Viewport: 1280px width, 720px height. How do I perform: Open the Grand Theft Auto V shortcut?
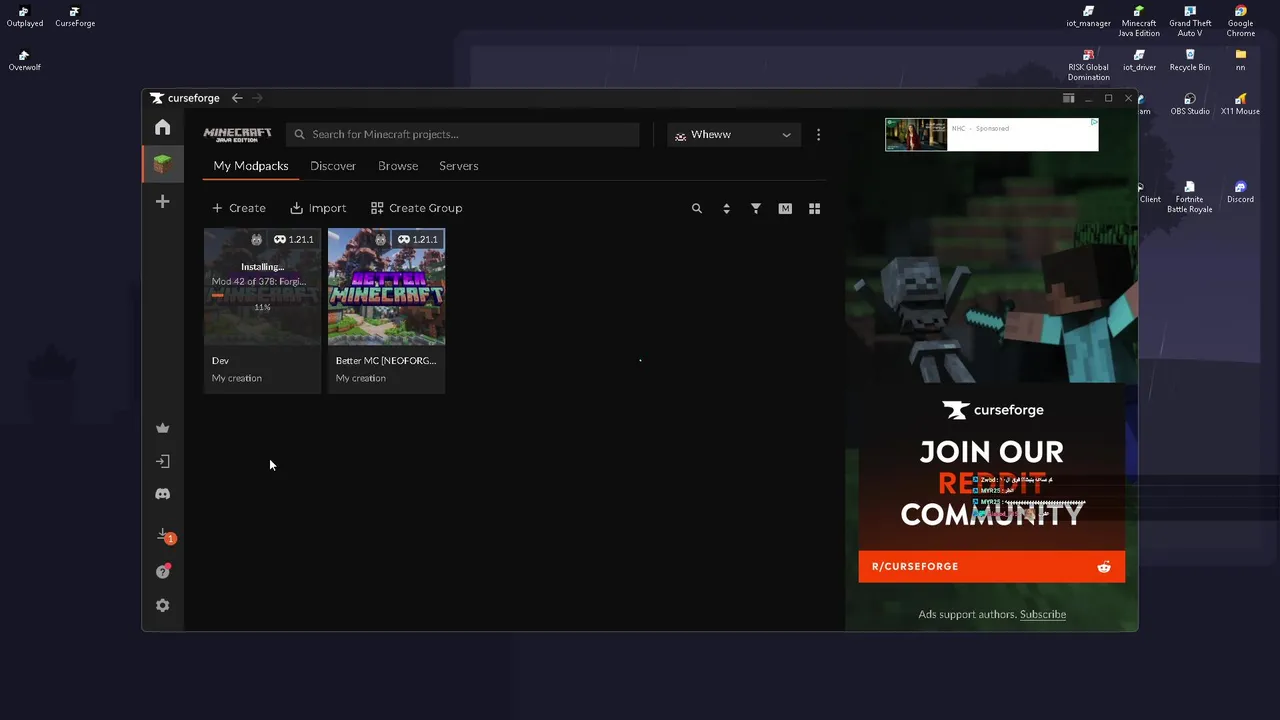click(1190, 22)
